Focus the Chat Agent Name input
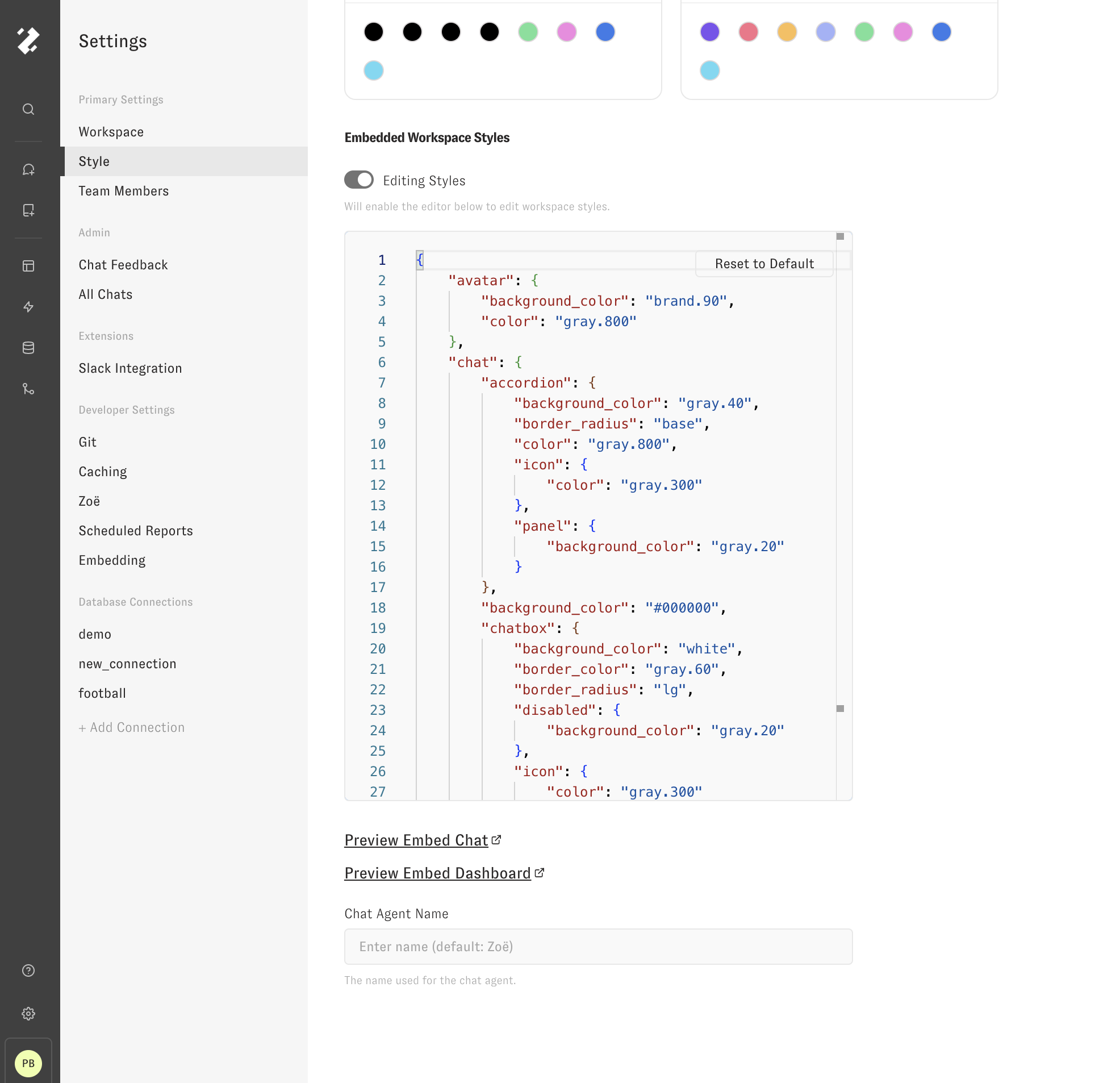The width and height of the screenshot is (1120, 1083). point(598,946)
